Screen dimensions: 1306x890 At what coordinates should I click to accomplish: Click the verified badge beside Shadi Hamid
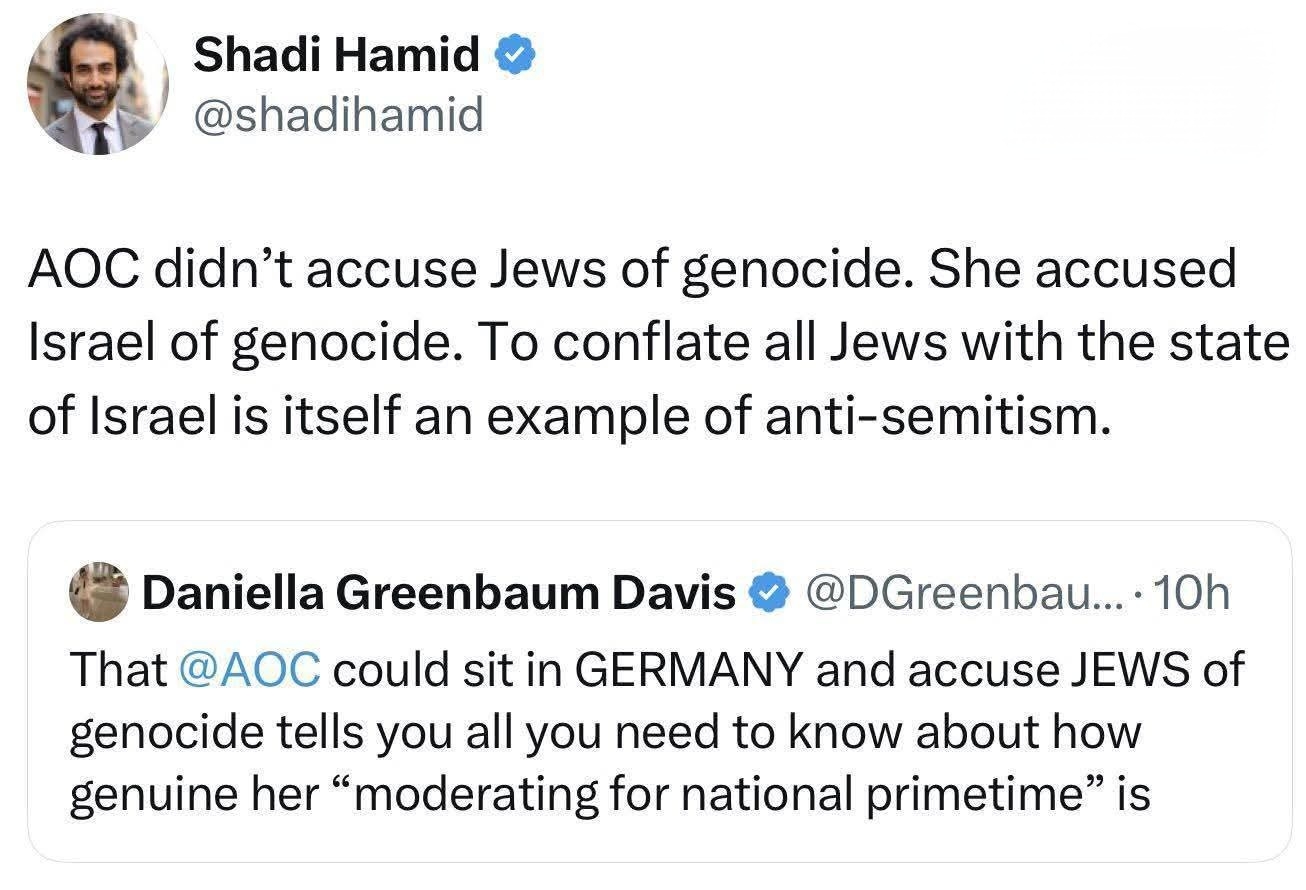coord(515,57)
